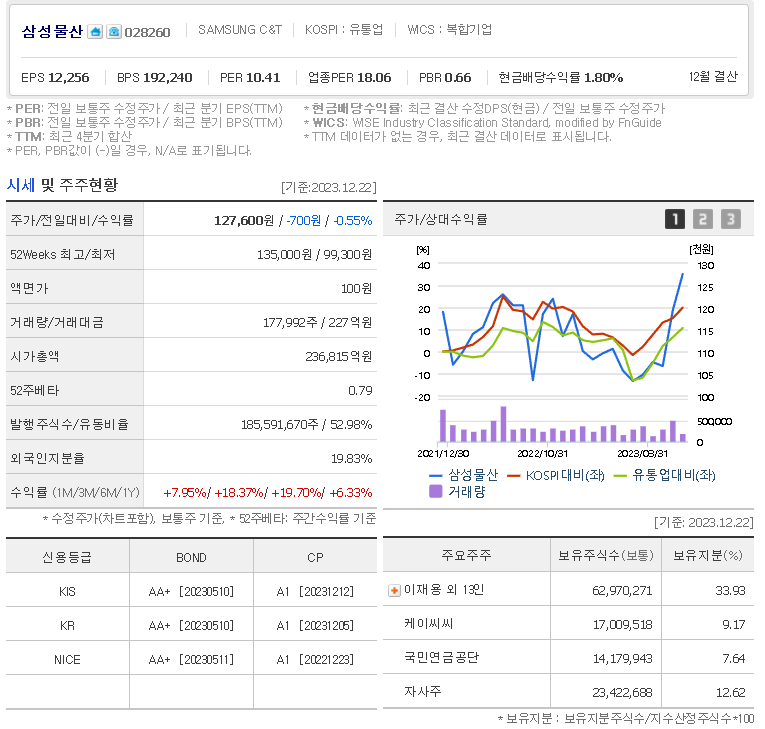Click the CP column header
This screenshot has width=765, height=729.
315,557
